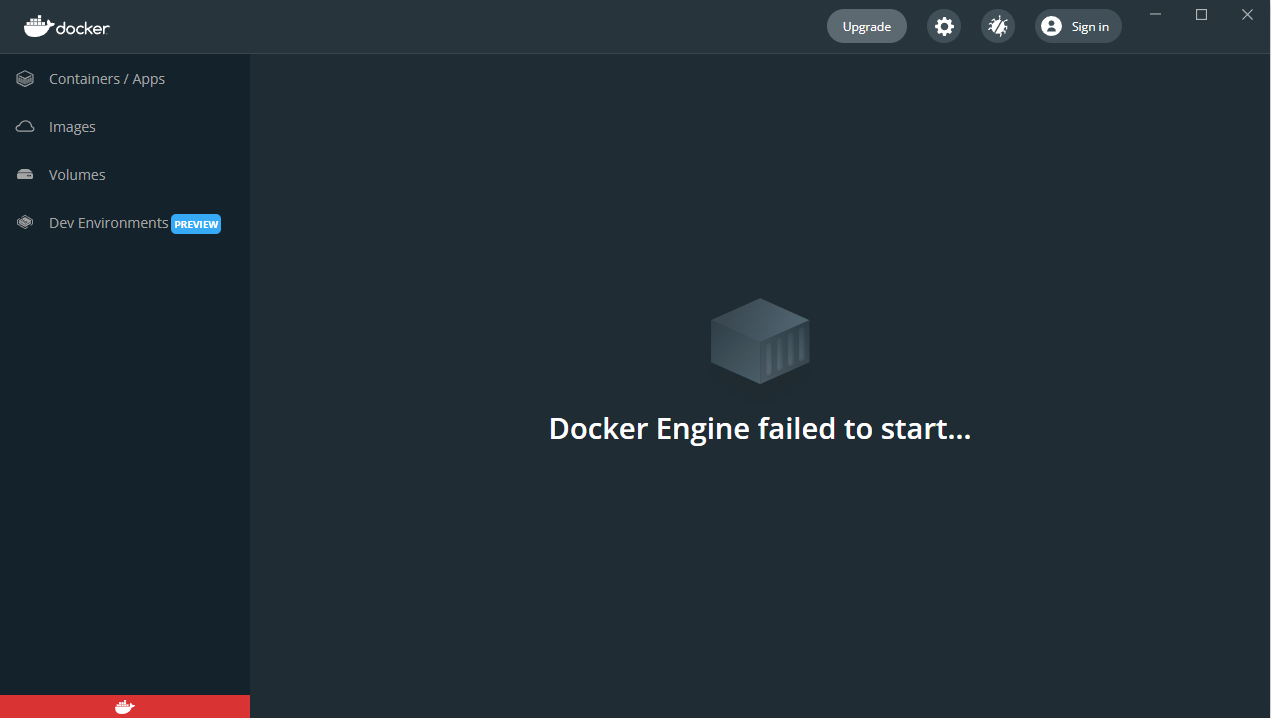This screenshot has height=718, width=1271.
Task: Select the Containers / Apps cube icon
Action: coord(25,79)
